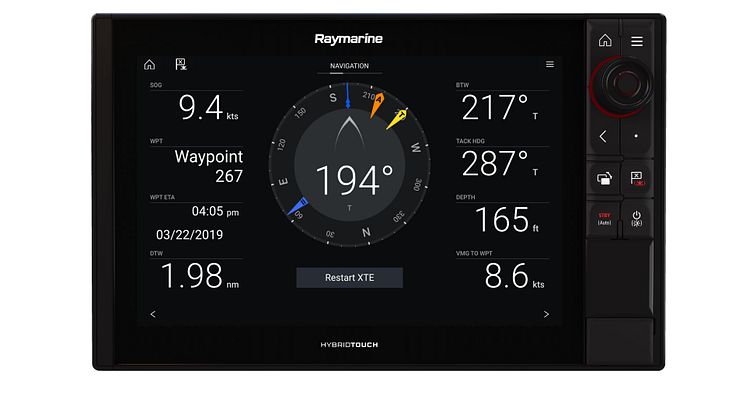Viewport: 746px width, 419px height.
Task: Tap the N cardinal label on compass
Action: point(365,233)
